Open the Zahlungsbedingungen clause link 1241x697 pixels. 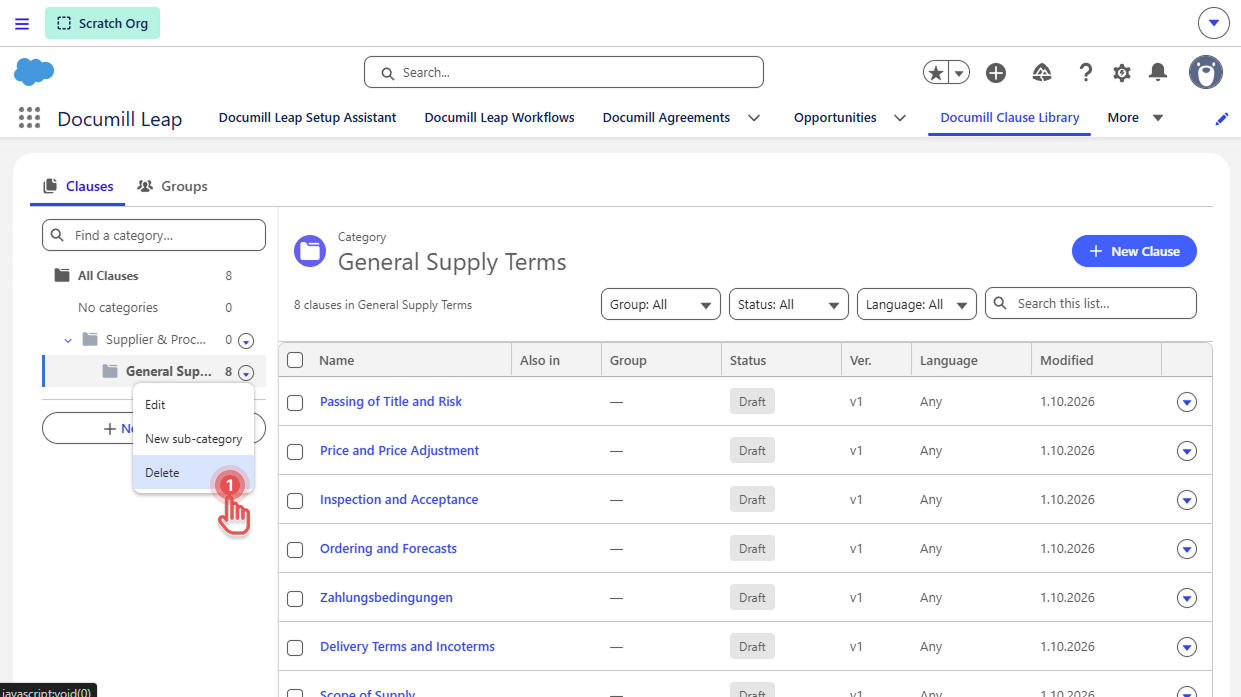click(x=386, y=598)
